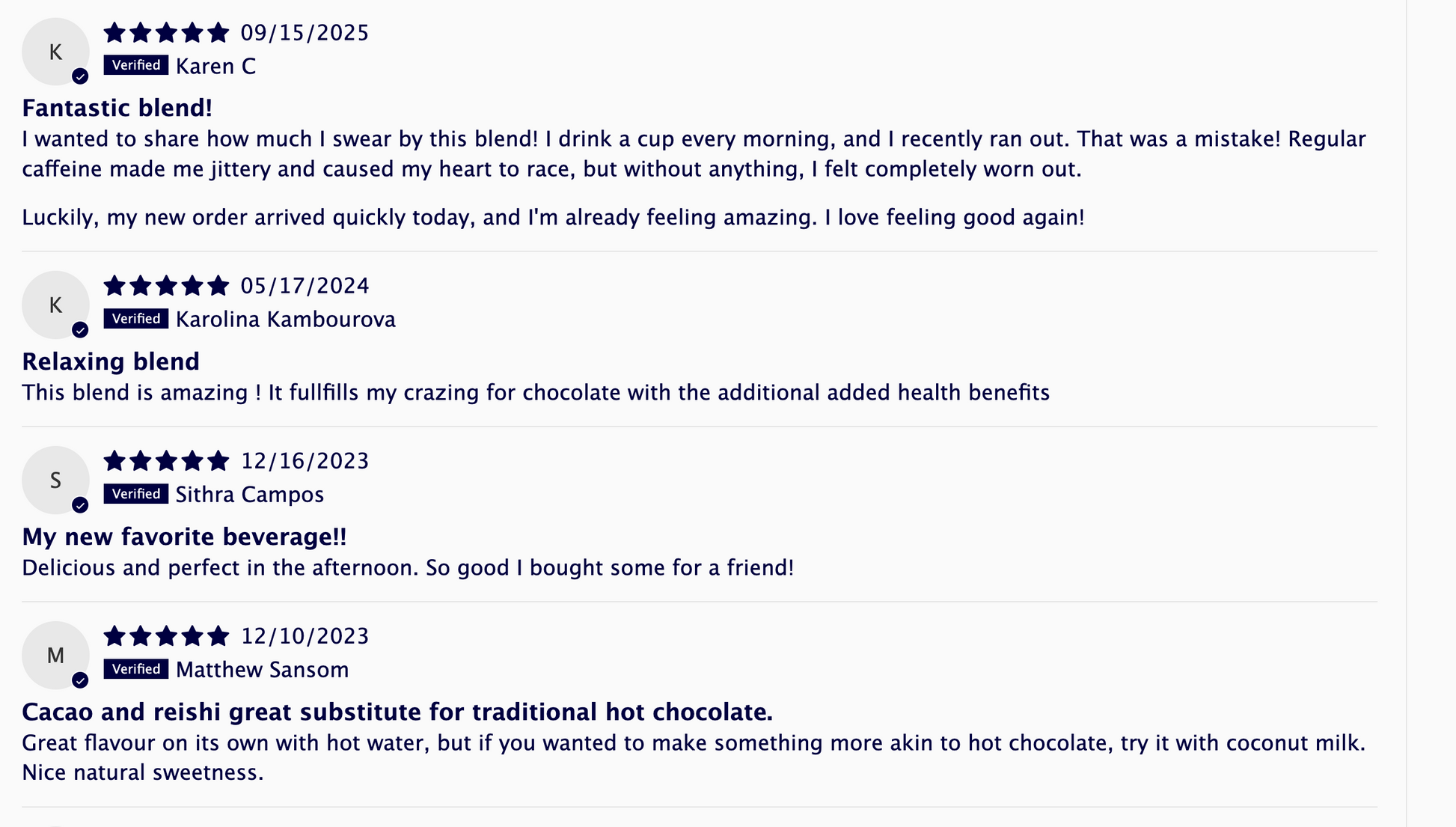Click reviewer name Karolina Kambourova
Viewport: 1456px width, 827px height.
click(285, 320)
